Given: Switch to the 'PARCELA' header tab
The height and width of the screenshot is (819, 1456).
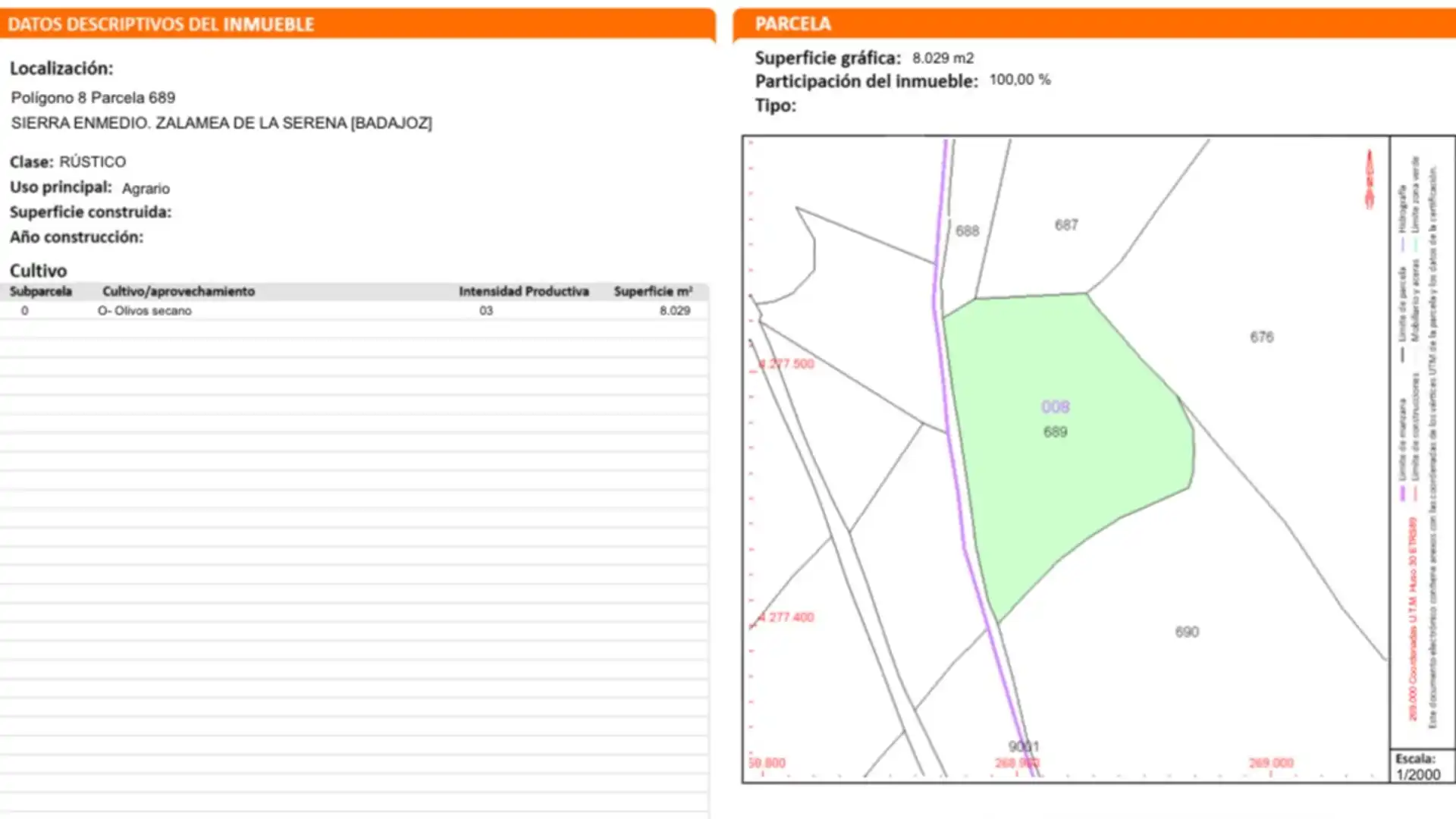Looking at the screenshot, I should (x=792, y=24).
